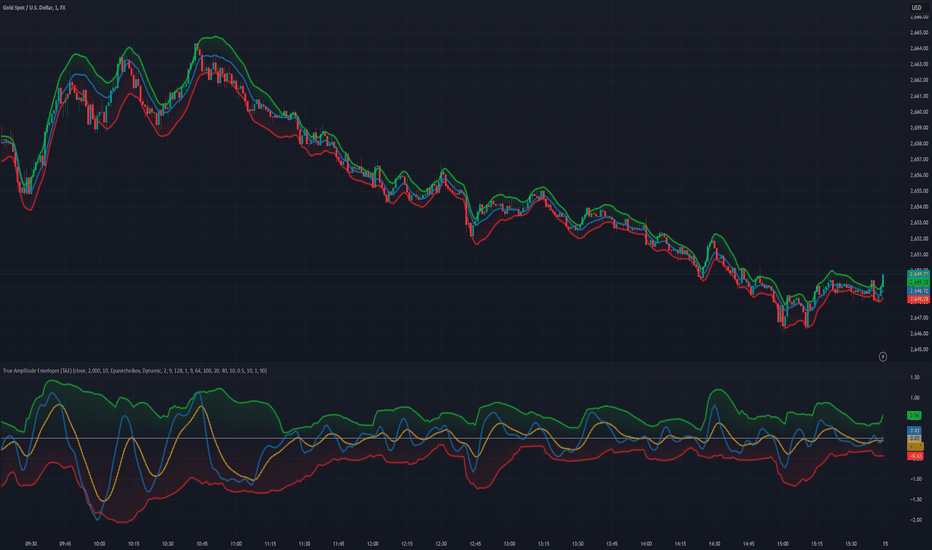
Task: Click the Gold Spot / U.S. Dollar symbol title
Action: click(34, 8)
